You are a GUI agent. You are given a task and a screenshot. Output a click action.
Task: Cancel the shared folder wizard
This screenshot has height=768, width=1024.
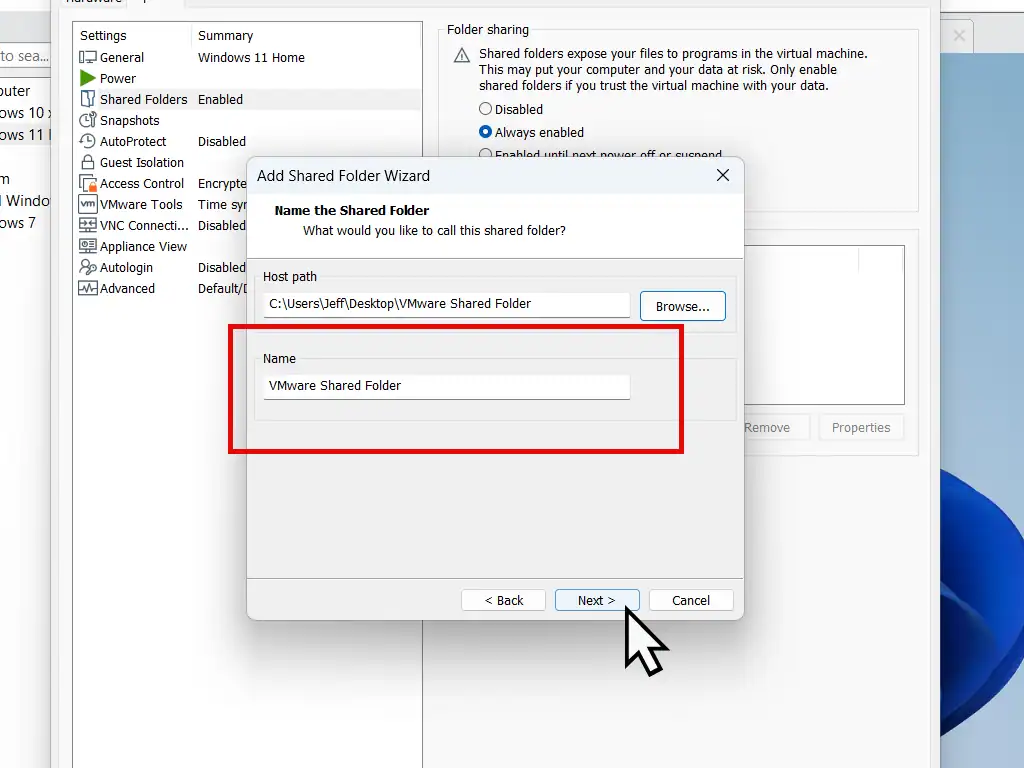[691, 600]
